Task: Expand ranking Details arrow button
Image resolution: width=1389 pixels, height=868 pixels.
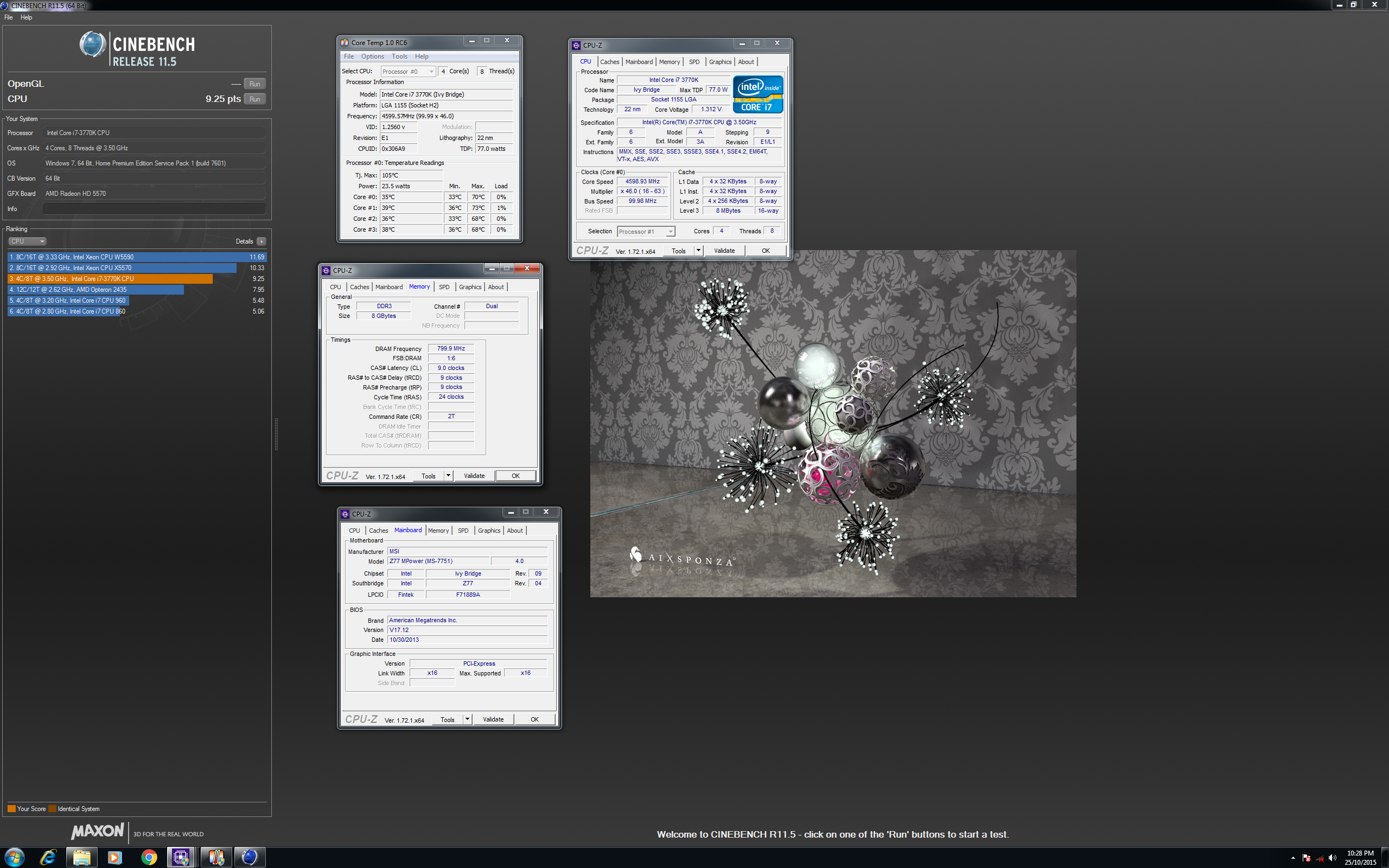Action: tap(261, 241)
